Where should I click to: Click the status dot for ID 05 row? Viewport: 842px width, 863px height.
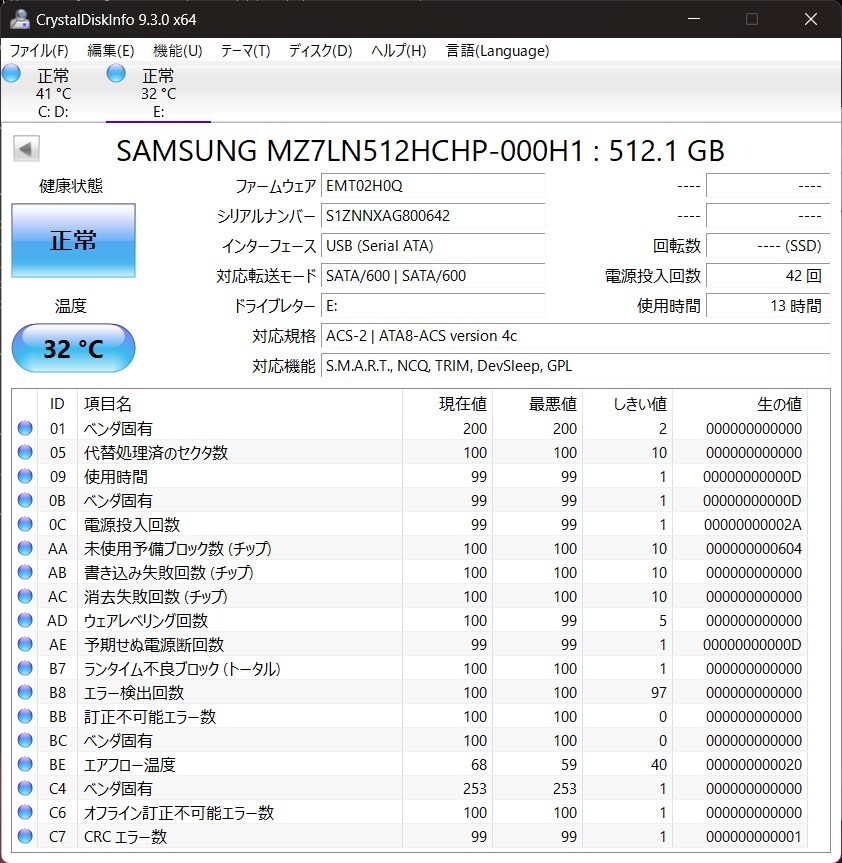(x=25, y=452)
